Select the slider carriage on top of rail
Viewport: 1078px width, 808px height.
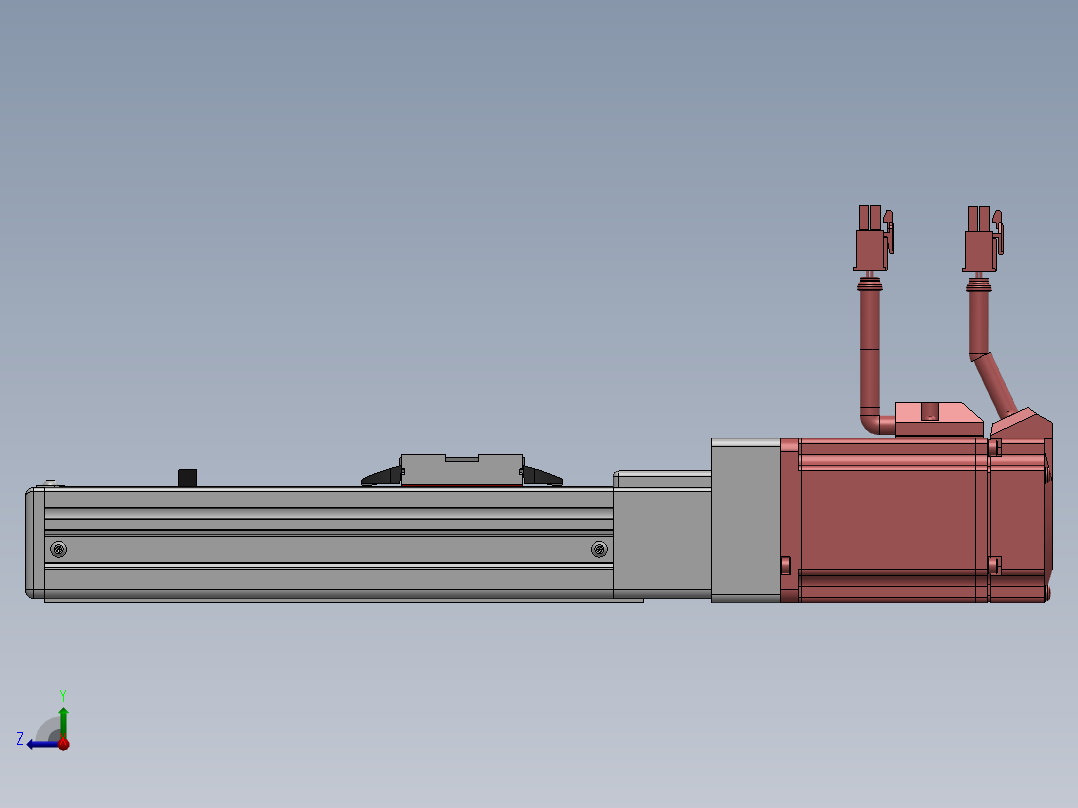pyautogui.click(x=460, y=470)
